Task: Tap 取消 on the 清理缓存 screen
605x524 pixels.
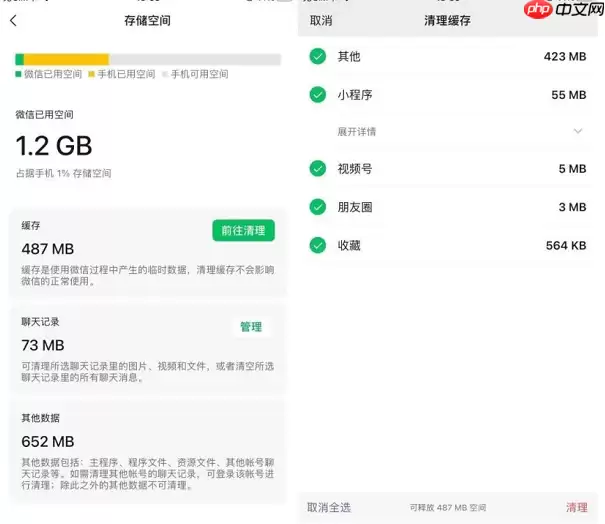Action: pyautogui.click(x=321, y=20)
